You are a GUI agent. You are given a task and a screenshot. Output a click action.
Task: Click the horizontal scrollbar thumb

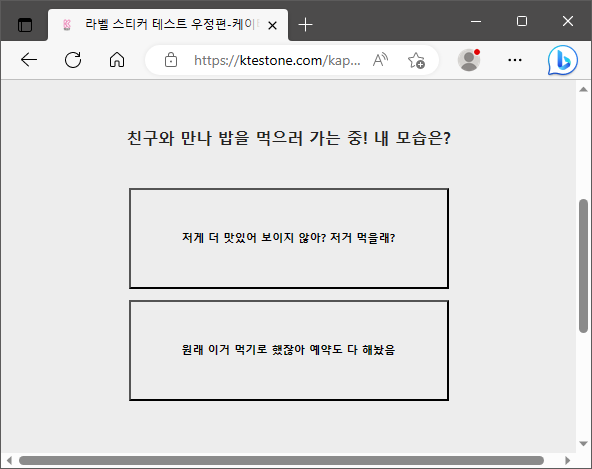(281, 460)
